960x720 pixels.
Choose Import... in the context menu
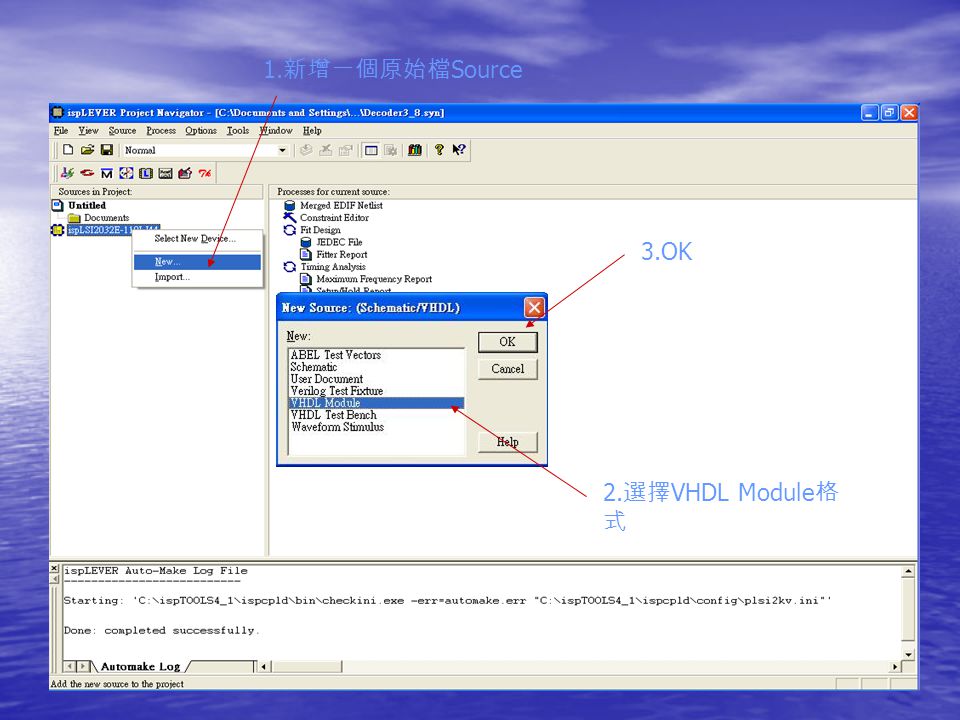(198, 277)
